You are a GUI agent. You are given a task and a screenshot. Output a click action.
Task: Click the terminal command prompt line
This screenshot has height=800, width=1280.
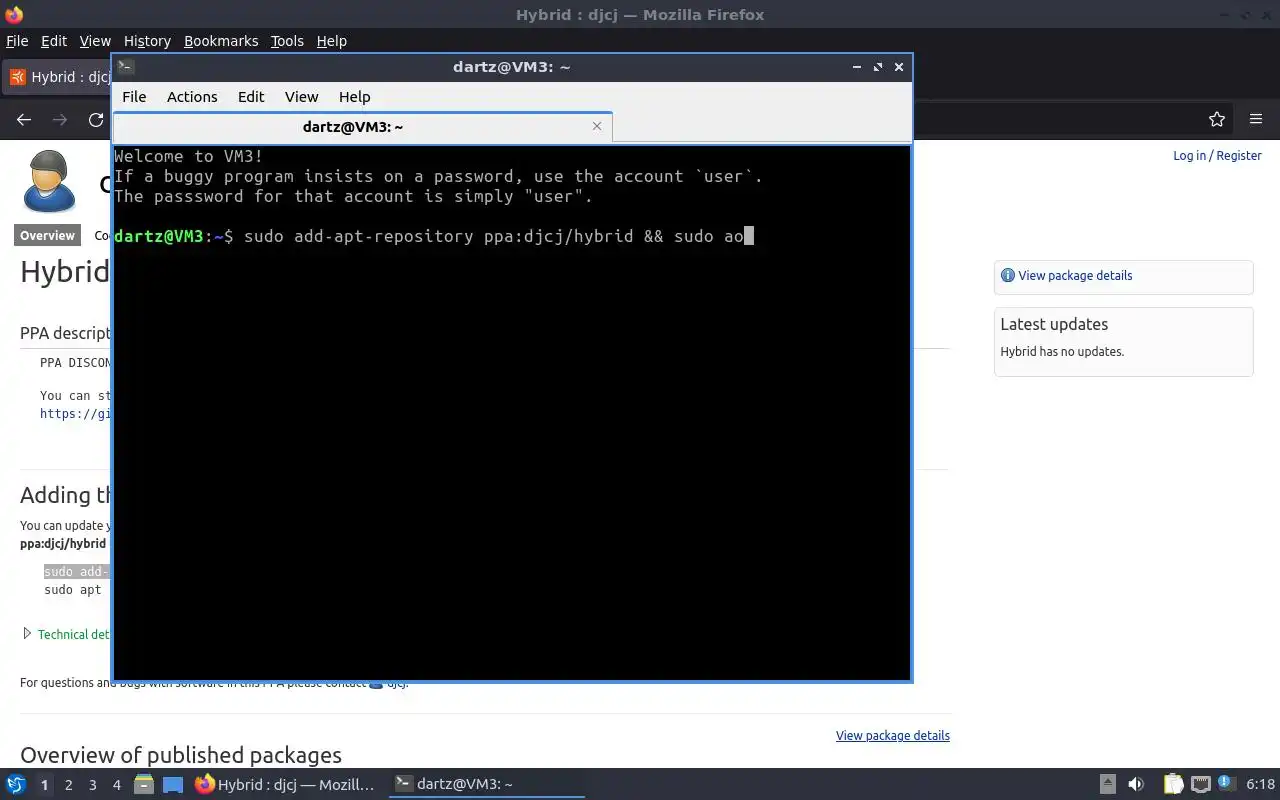(x=433, y=236)
